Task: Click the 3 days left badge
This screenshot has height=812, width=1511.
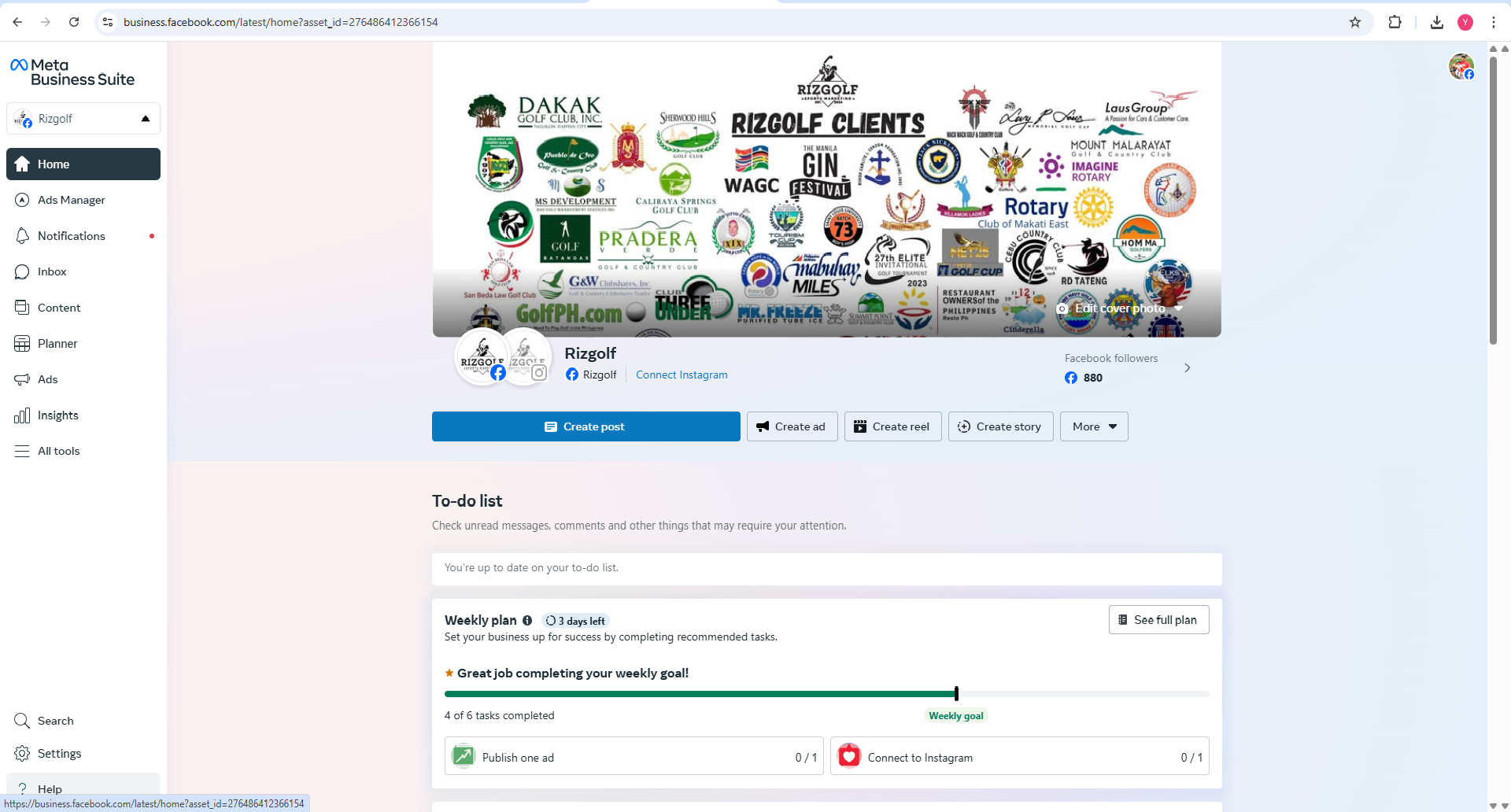Action: [x=575, y=621]
